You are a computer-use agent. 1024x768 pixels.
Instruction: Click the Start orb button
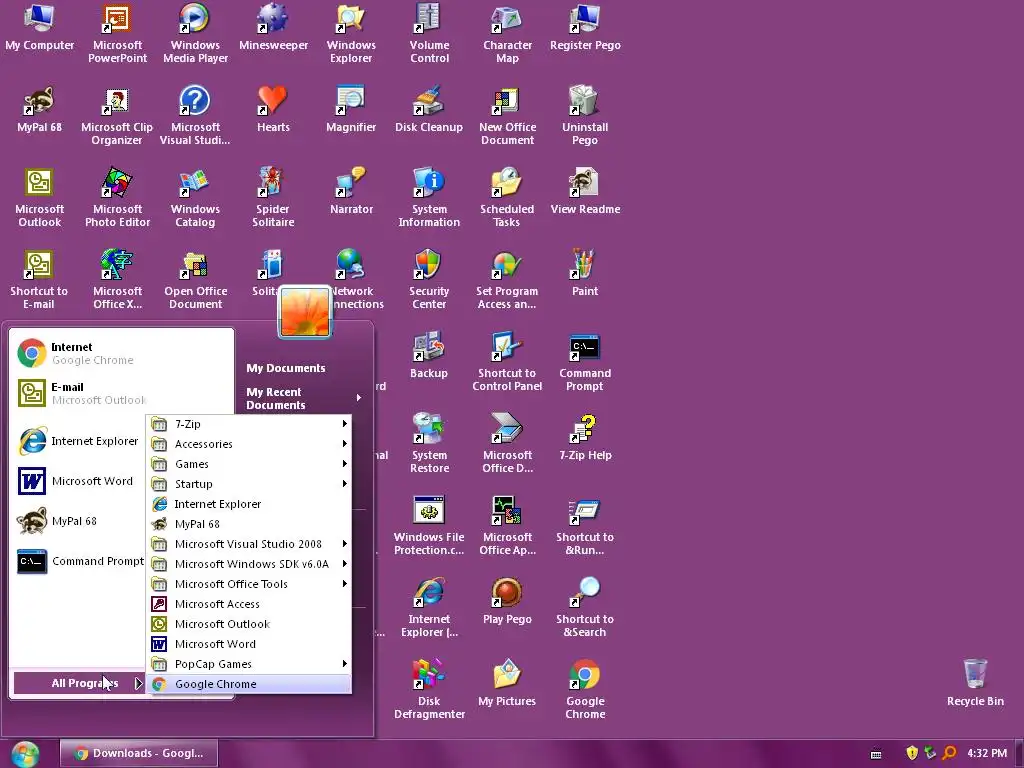point(25,753)
